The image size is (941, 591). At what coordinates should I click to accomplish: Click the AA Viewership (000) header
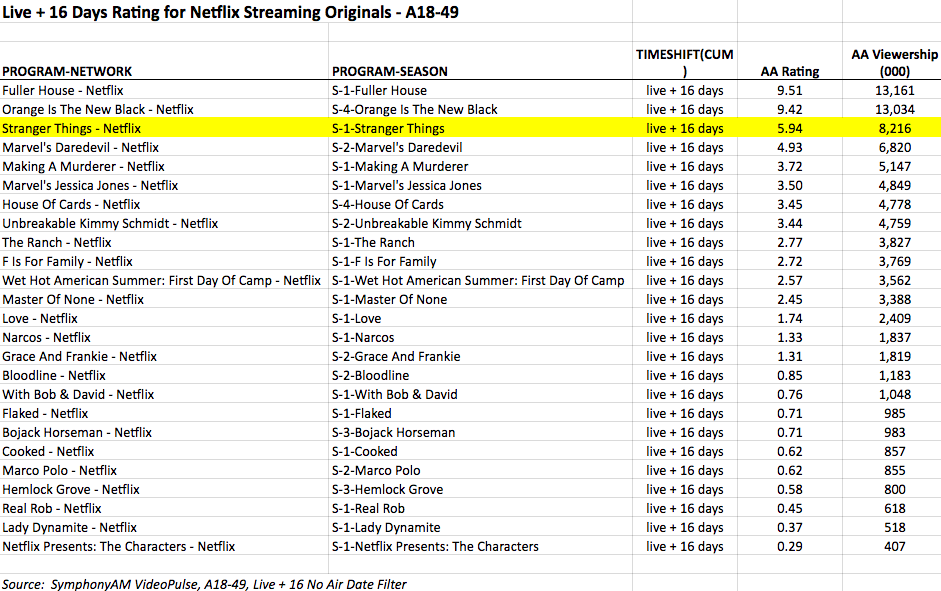pos(894,62)
